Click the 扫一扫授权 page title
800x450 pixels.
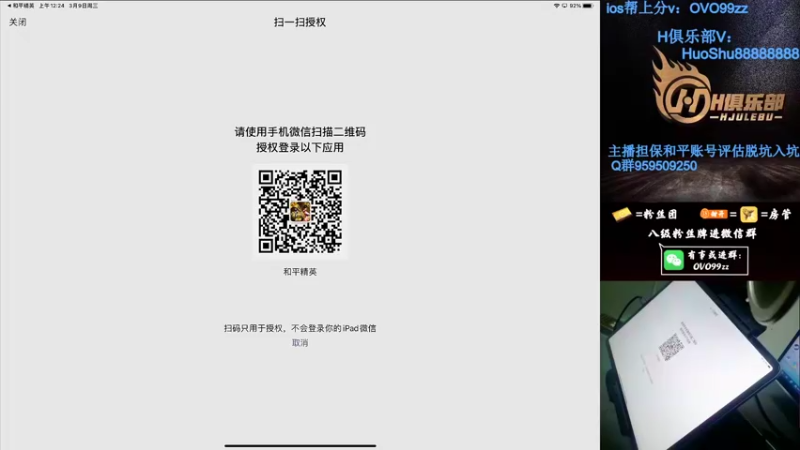[300, 22]
